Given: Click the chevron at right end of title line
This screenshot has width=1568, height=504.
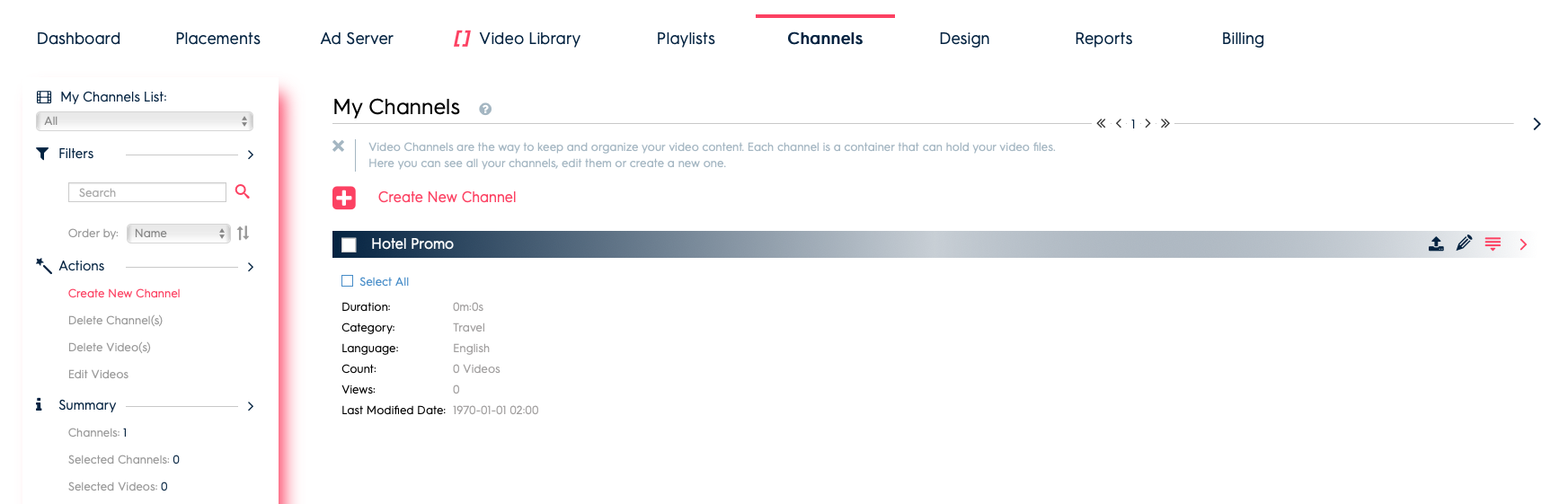Looking at the screenshot, I should coord(1537,124).
